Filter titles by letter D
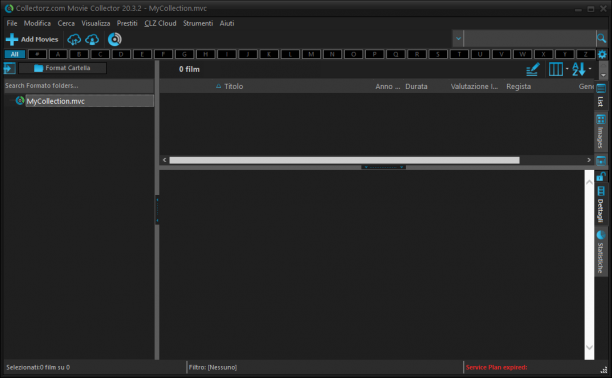 pos(121,54)
